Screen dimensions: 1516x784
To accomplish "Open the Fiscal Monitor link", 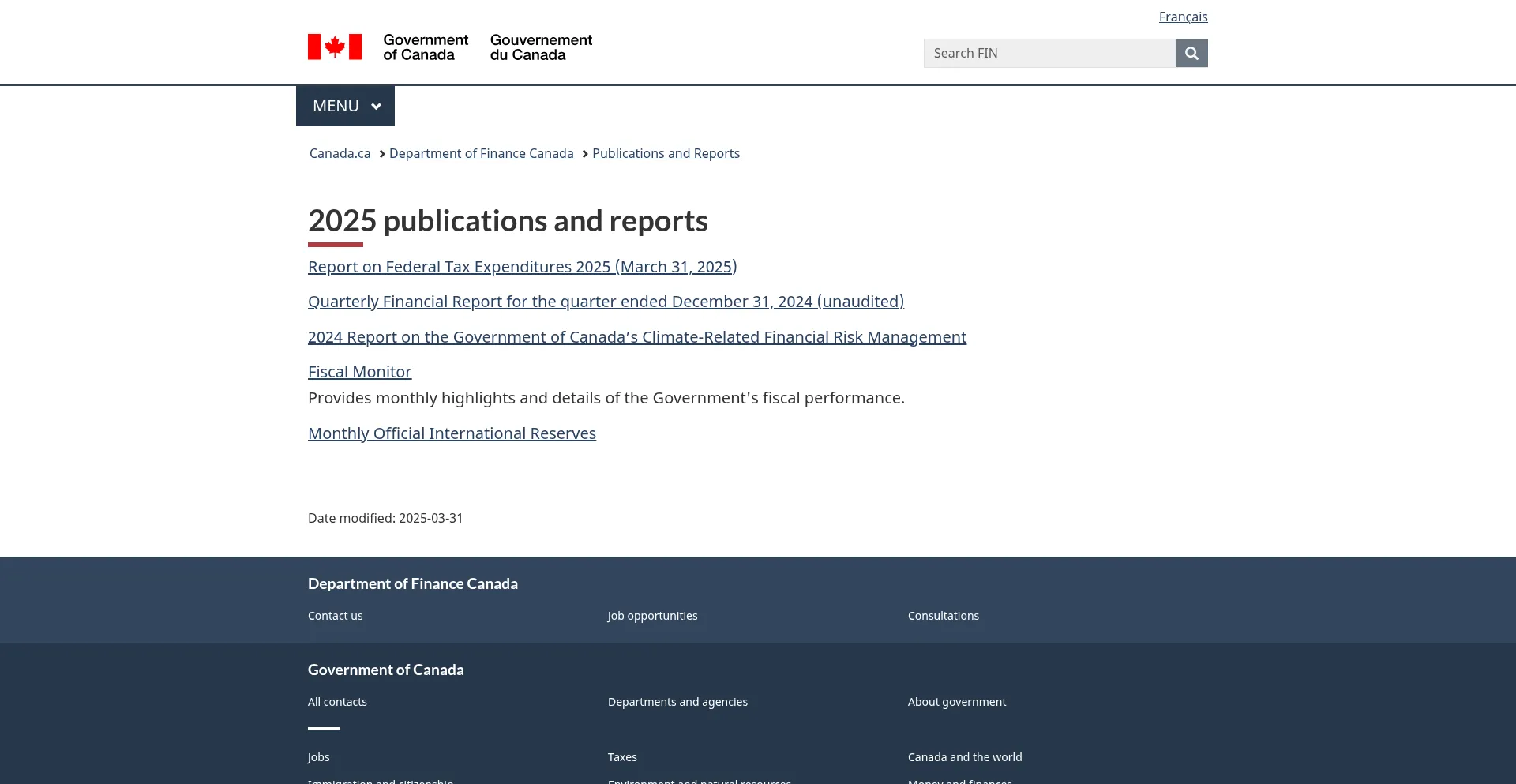I will pos(359,372).
